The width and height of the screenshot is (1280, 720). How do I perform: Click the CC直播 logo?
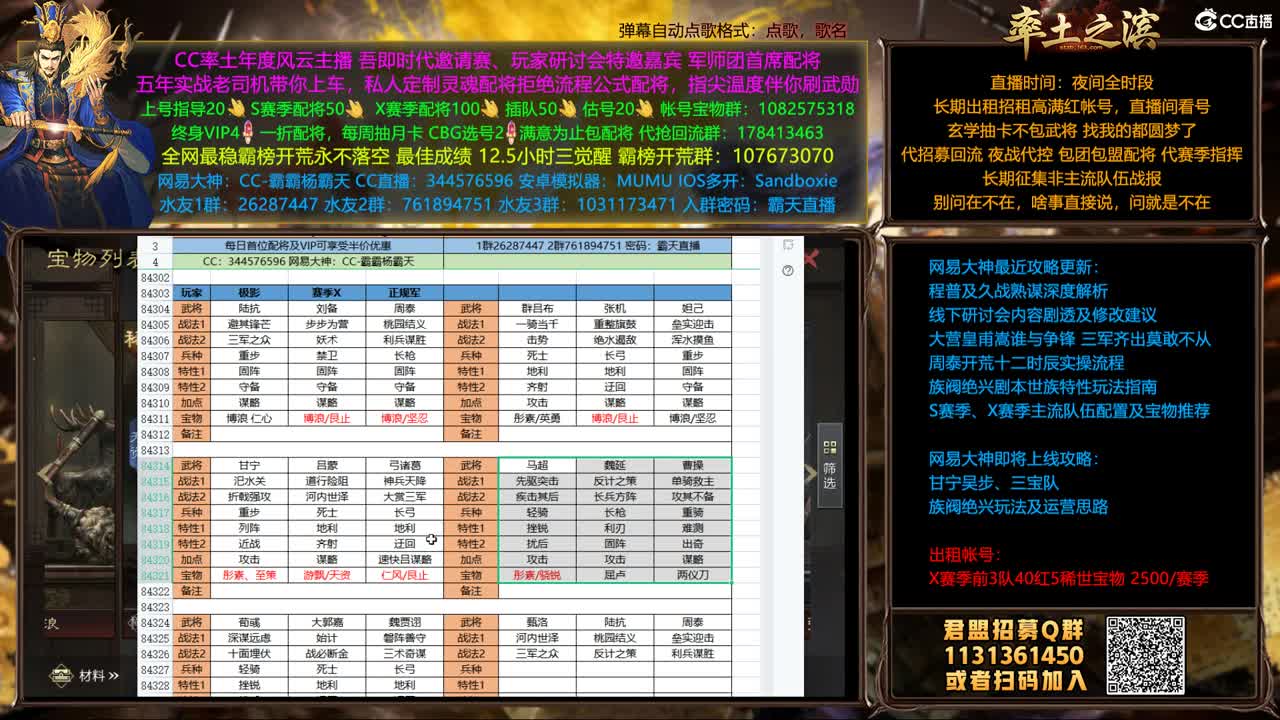pyautogui.click(x=1235, y=20)
